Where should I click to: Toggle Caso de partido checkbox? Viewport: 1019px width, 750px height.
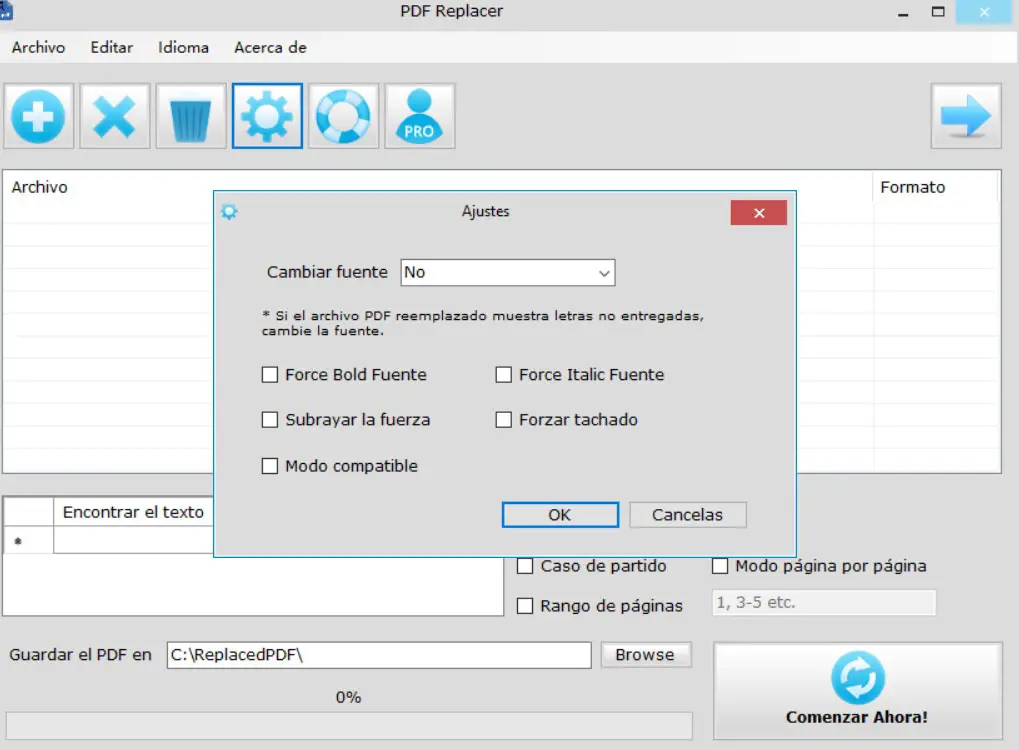pyautogui.click(x=525, y=566)
